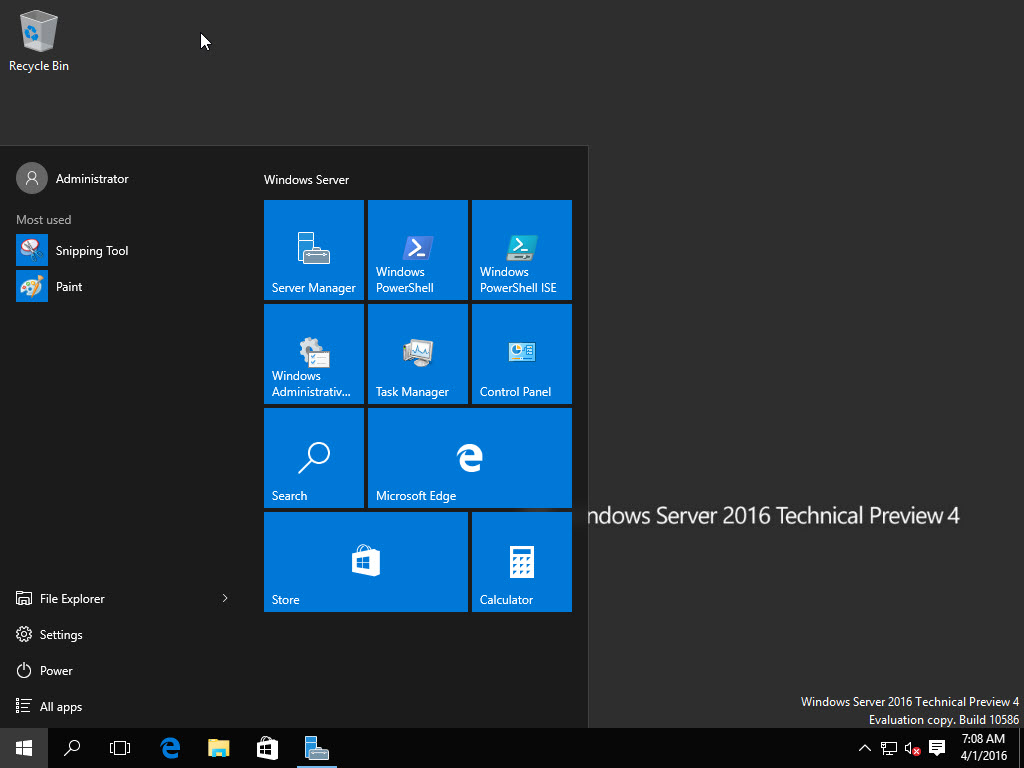Viewport: 1024px width, 768px height.
Task: Open the Store tile
Action: point(366,562)
